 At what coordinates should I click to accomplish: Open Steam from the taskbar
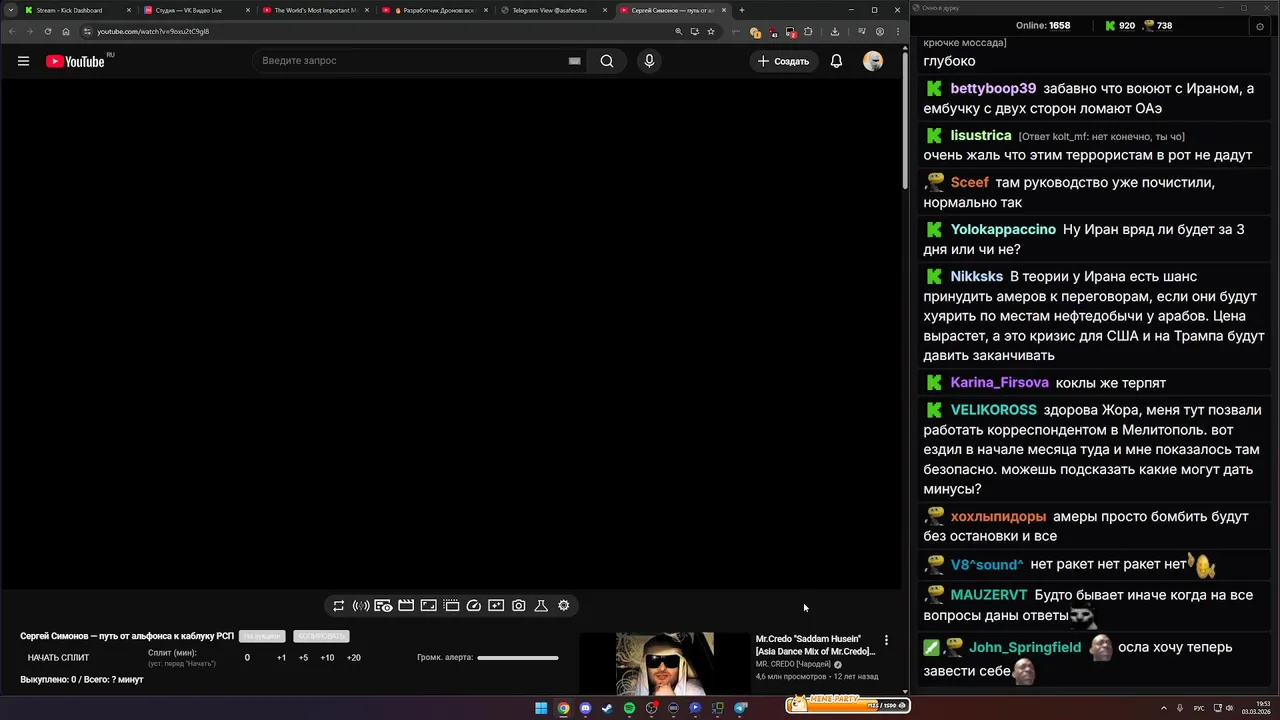(607, 708)
